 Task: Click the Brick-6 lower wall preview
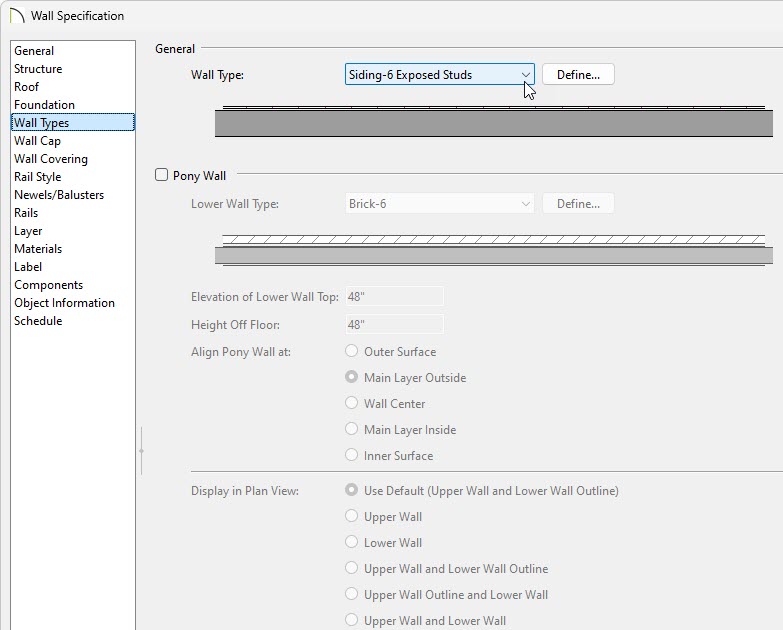coord(494,251)
